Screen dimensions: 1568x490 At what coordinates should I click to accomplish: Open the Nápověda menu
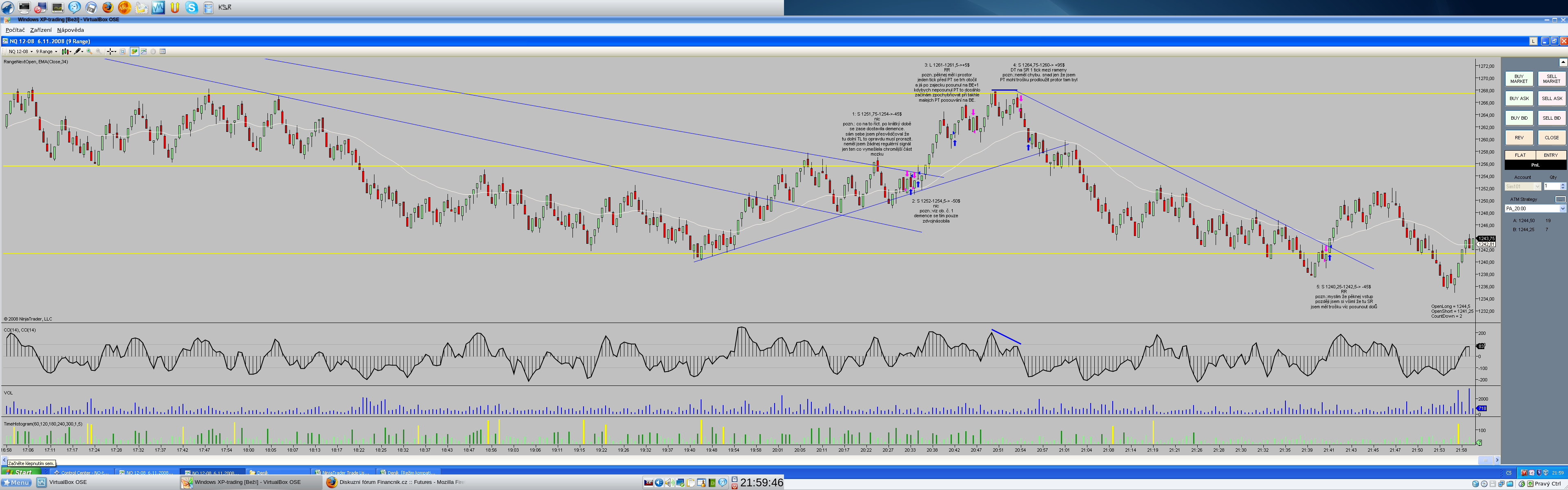point(71,30)
